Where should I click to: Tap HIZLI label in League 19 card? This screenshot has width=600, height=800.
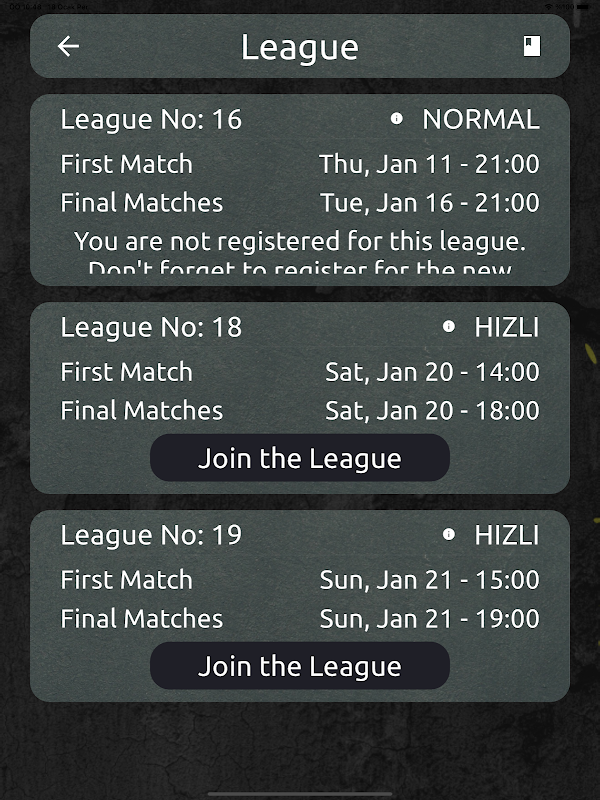[506, 535]
